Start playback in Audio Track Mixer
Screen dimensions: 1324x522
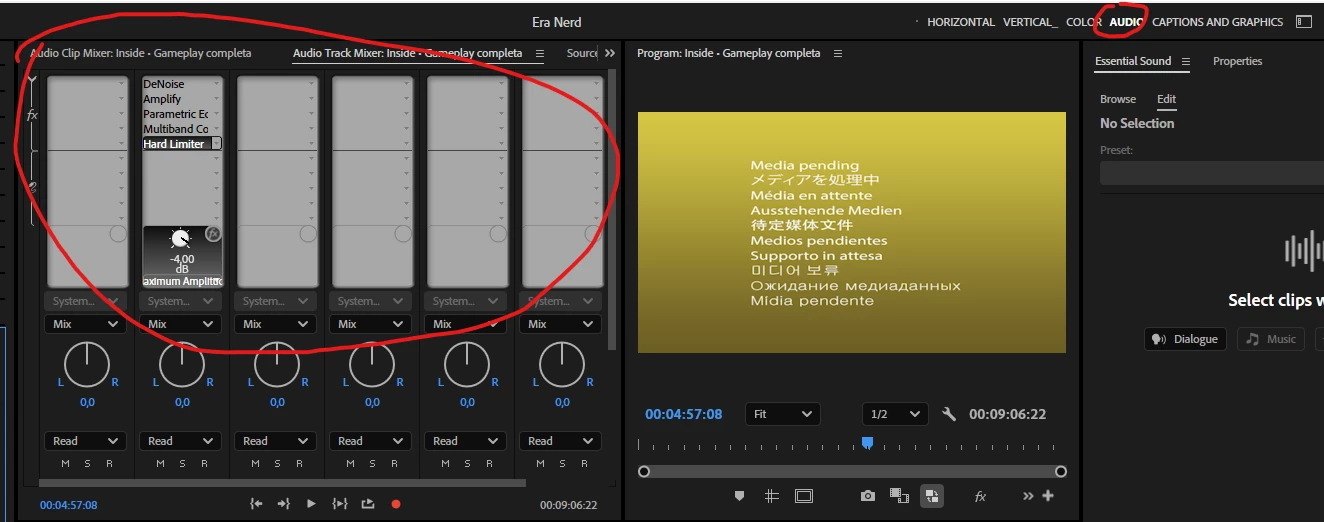tap(311, 504)
